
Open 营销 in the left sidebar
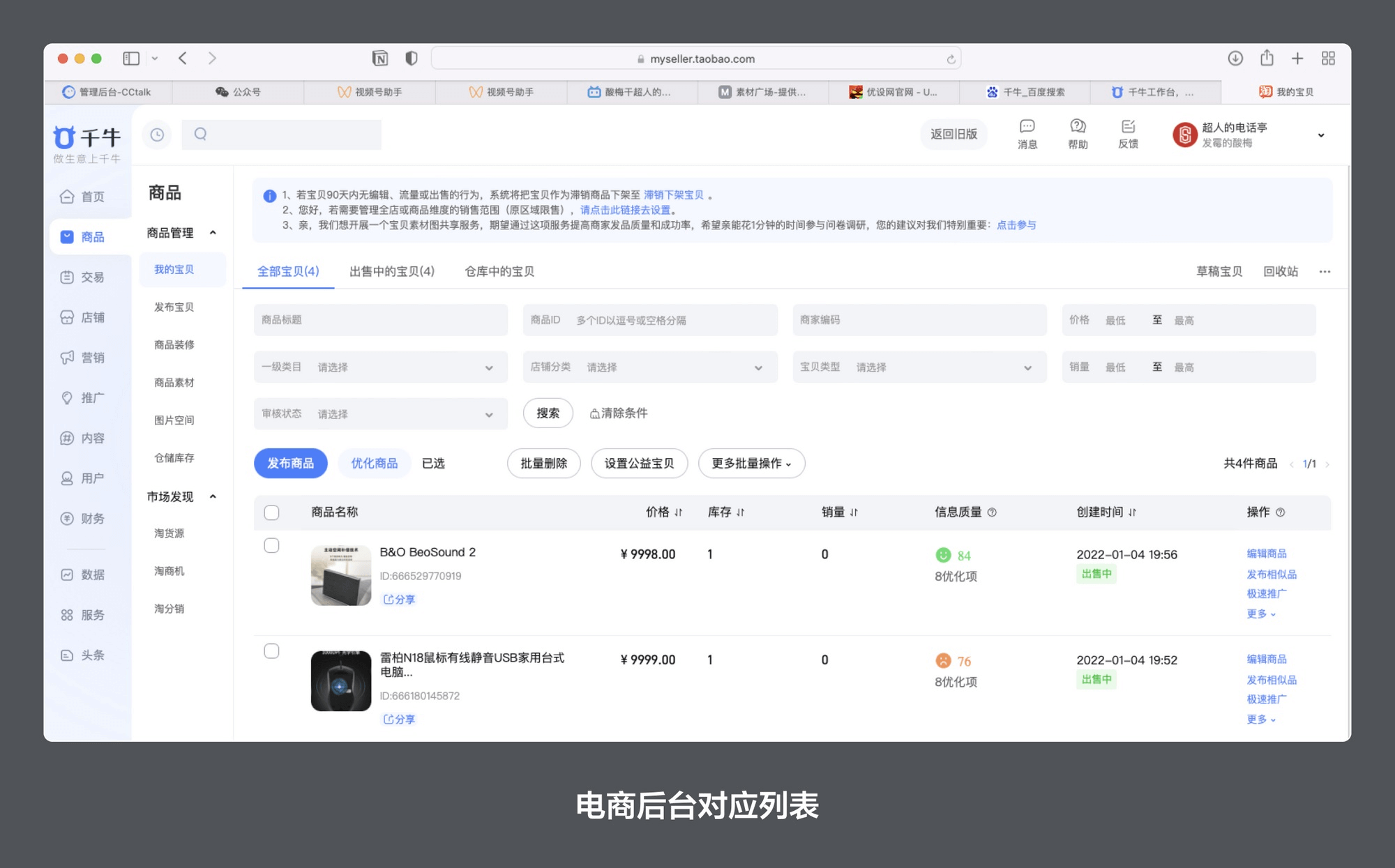click(83, 358)
